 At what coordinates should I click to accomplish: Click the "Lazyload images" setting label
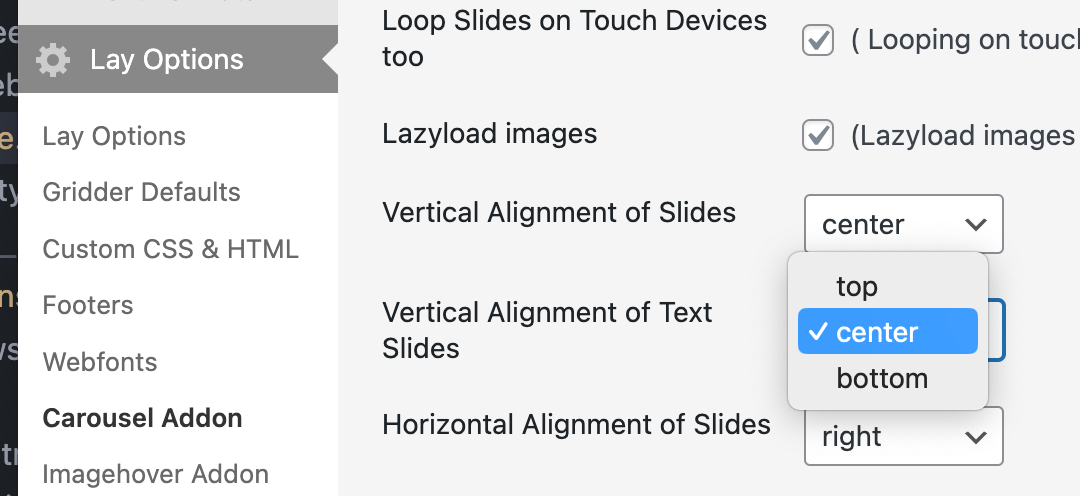[489, 133]
